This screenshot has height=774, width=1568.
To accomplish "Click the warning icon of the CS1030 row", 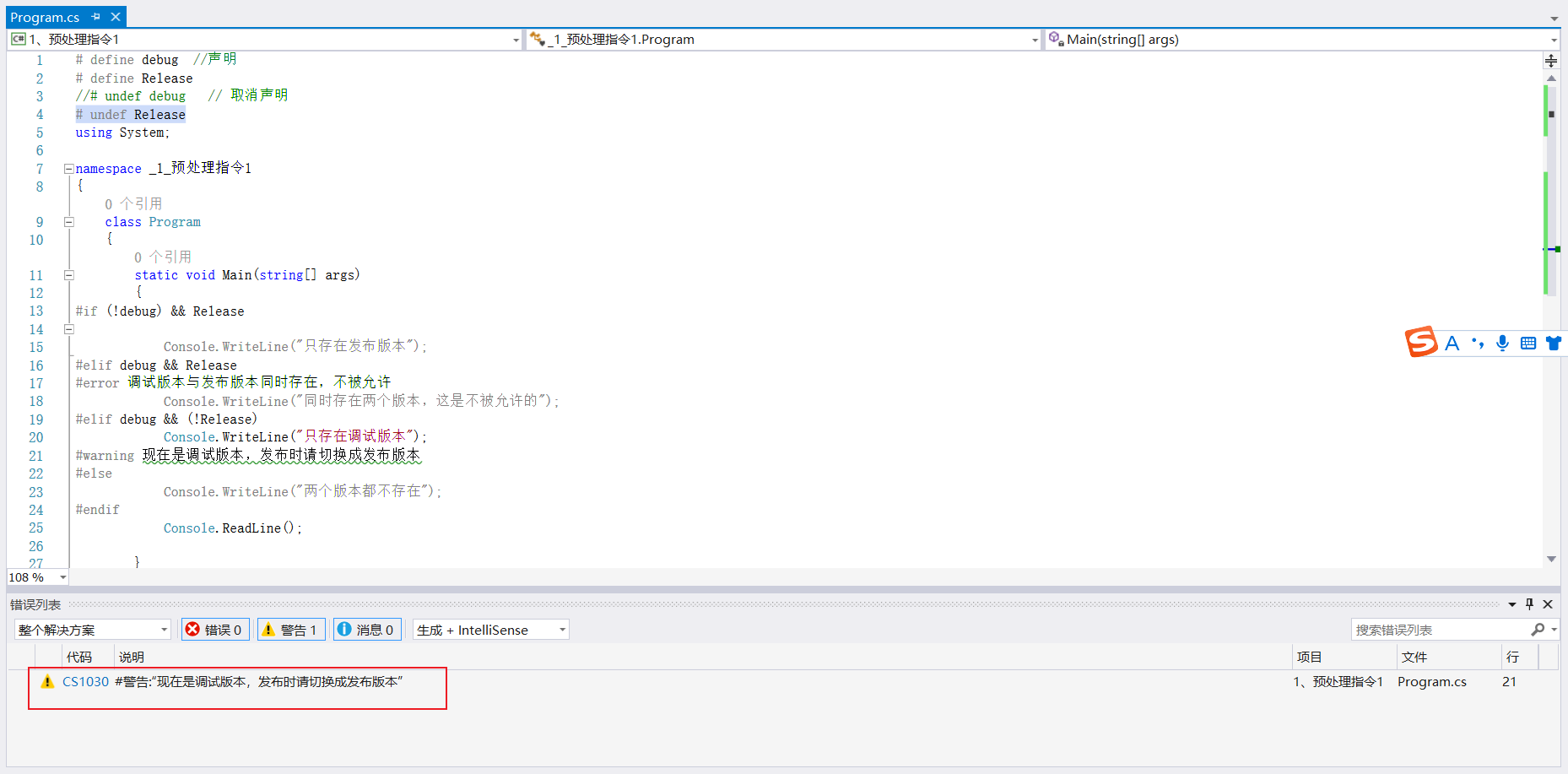I will (47, 681).
